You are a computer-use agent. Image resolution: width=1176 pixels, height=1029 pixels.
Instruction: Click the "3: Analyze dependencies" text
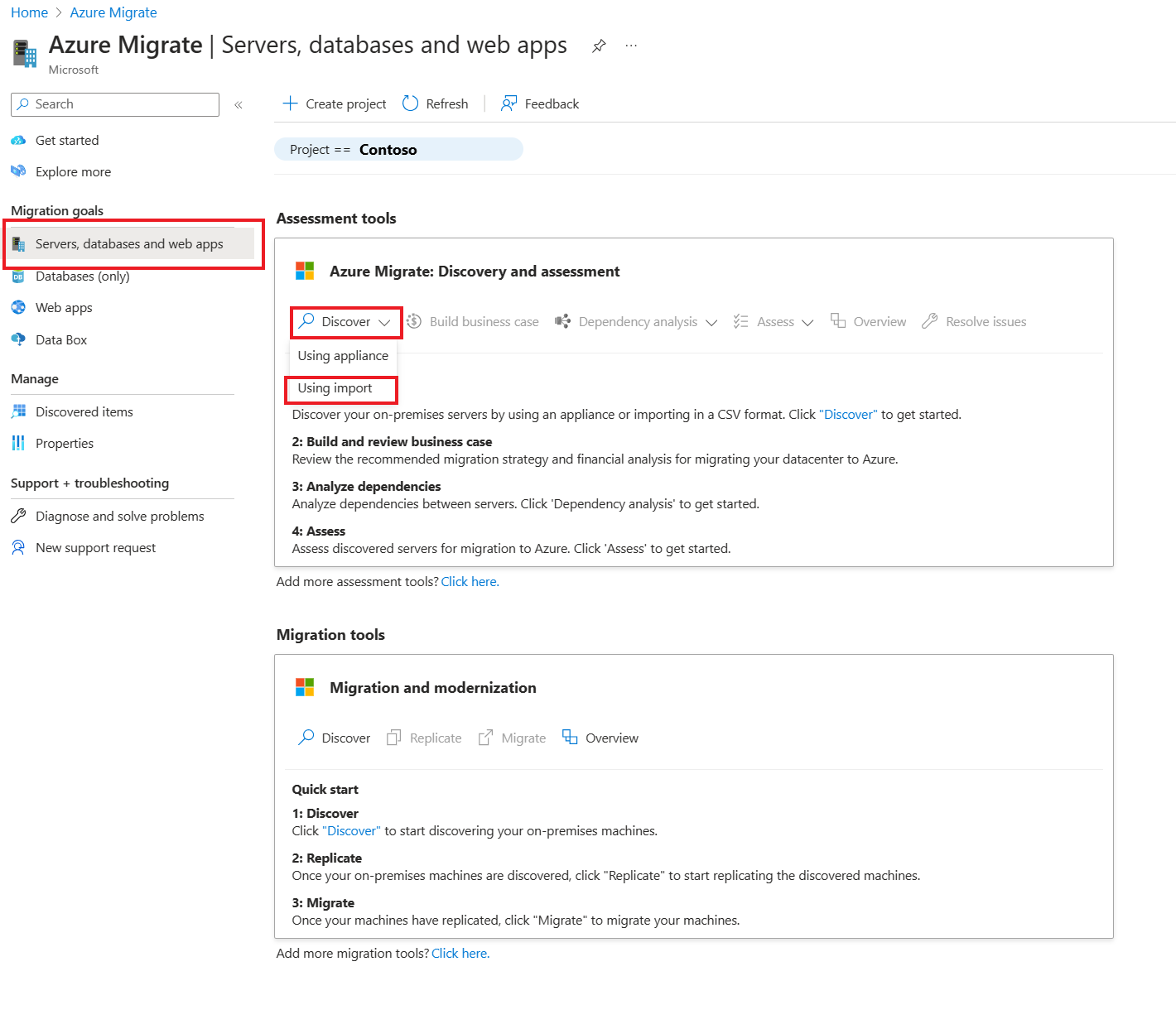click(x=366, y=487)
